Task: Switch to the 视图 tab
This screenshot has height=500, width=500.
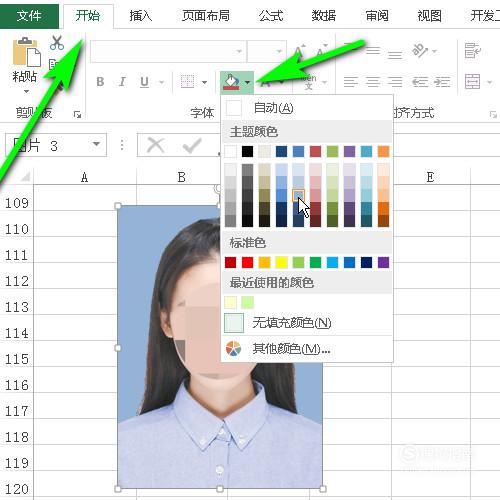Action: (x=430, y=16)
